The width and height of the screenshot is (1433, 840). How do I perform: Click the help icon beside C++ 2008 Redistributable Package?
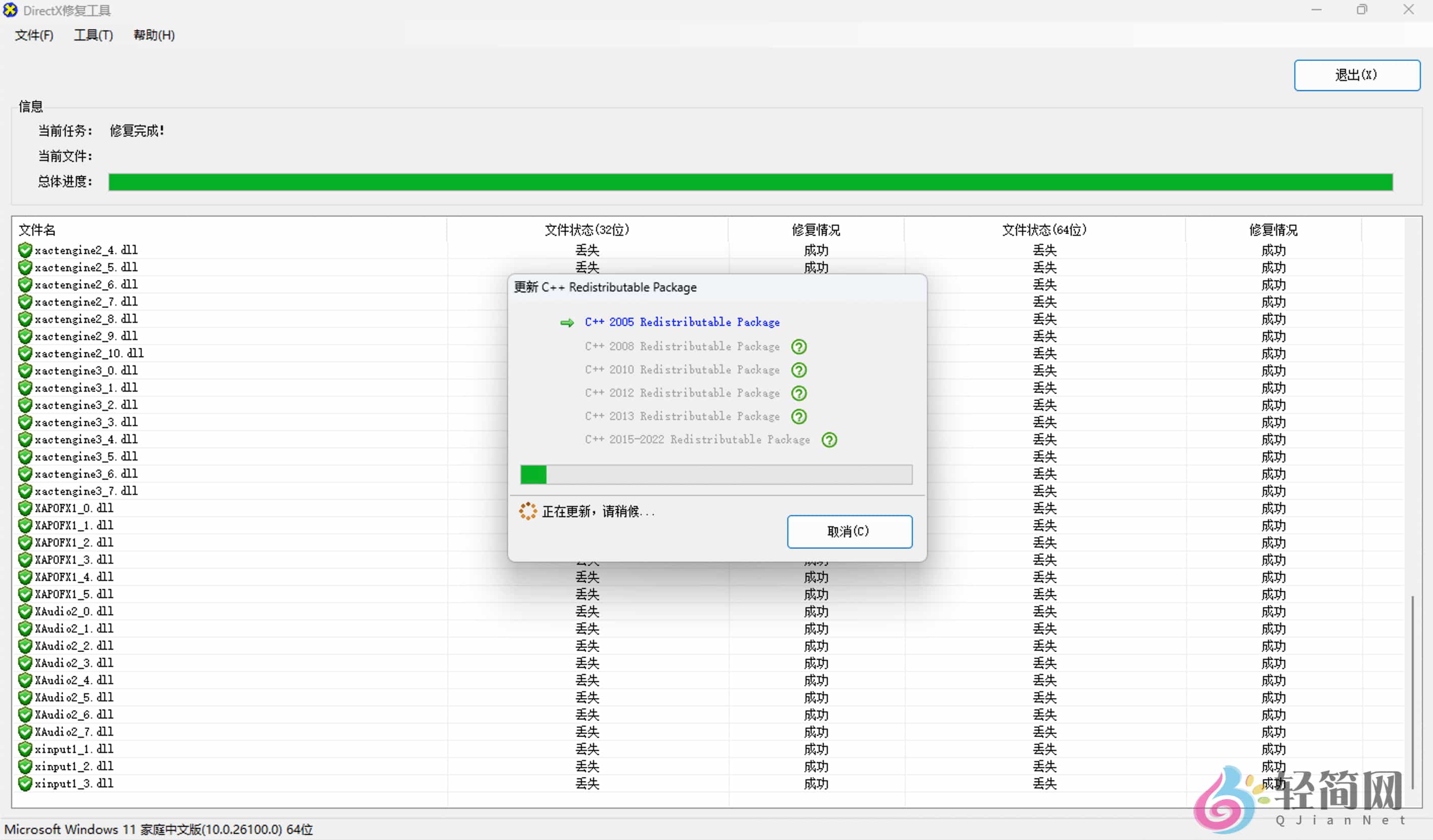(x=799, y=346)
